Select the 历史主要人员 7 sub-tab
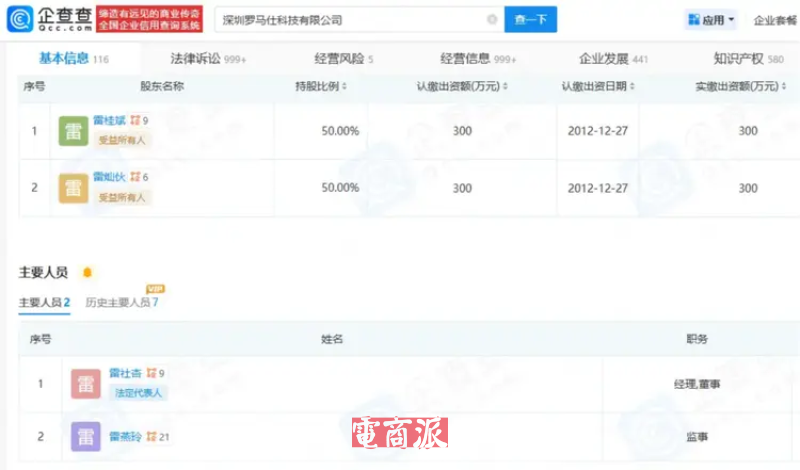The width and height of the screenshot is (800, 470). (x=122, y=303)
